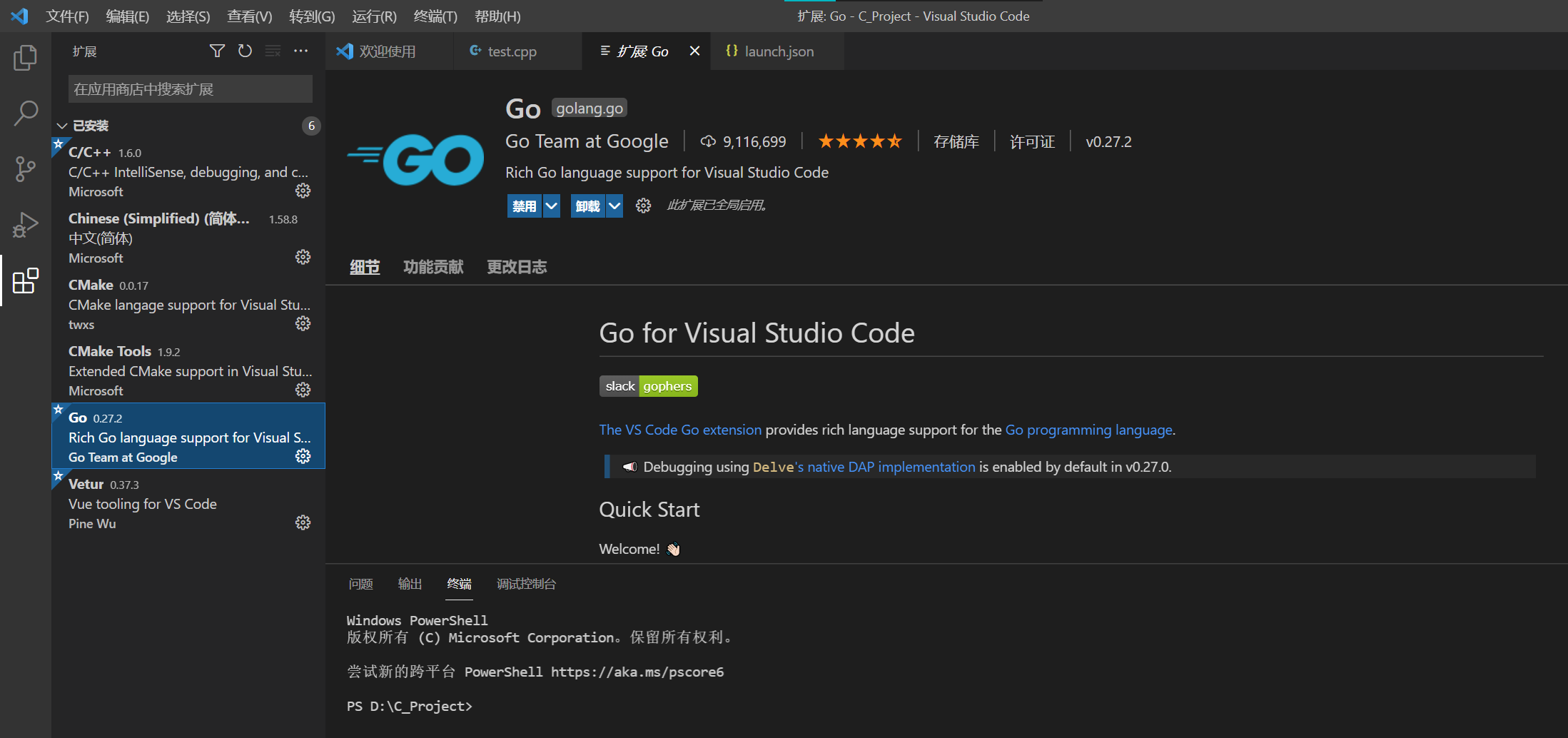Expand the 卸载 dropdown arrow

tap(614, 206)
